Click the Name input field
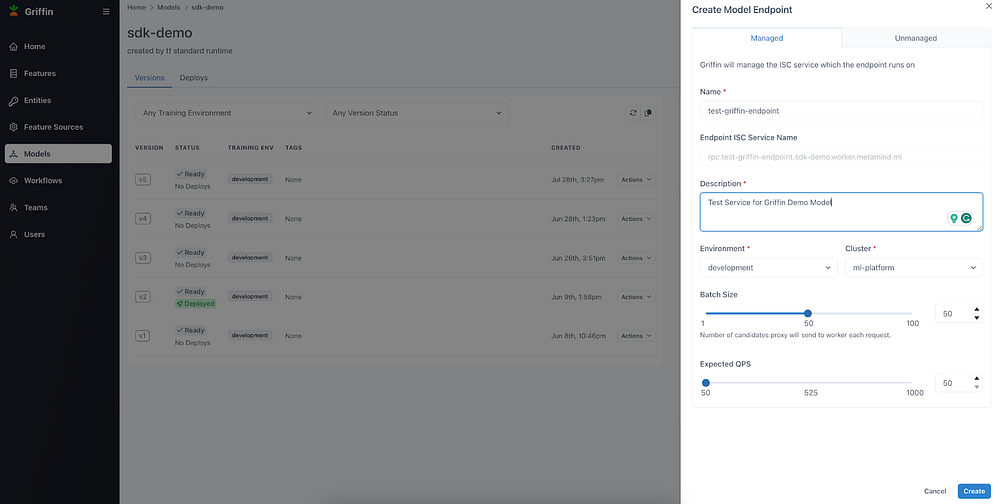The image size is (1000, 504). tap(841, 111)
